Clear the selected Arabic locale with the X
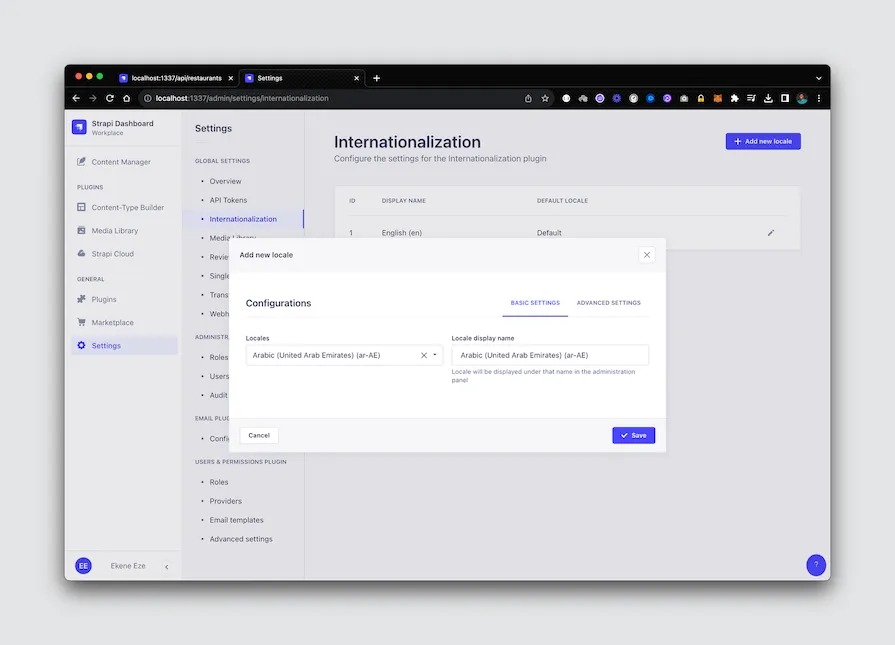 pyautogui.click(x=422, y=355)
